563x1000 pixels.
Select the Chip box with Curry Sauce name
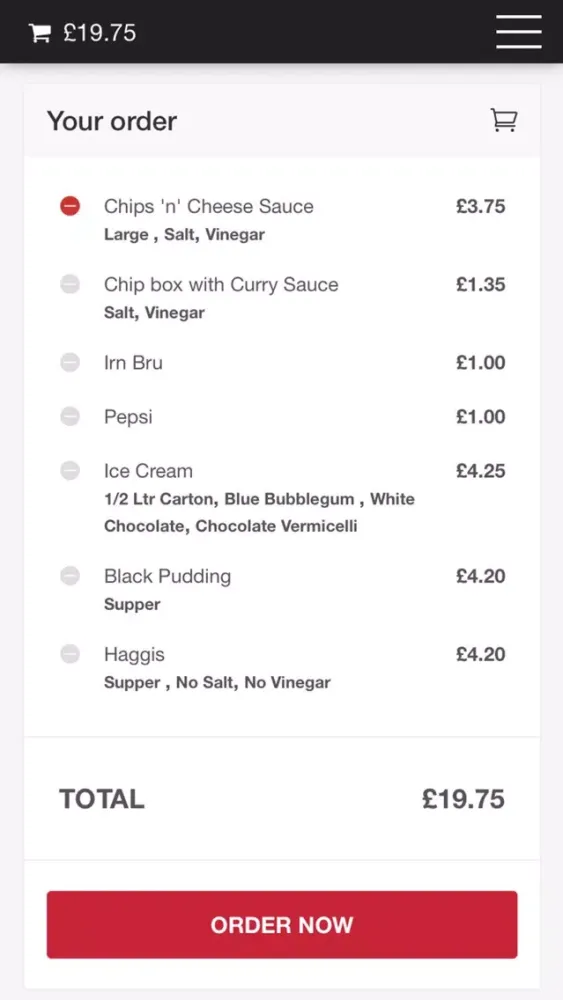pyautogui.click(x=221, y=284)
